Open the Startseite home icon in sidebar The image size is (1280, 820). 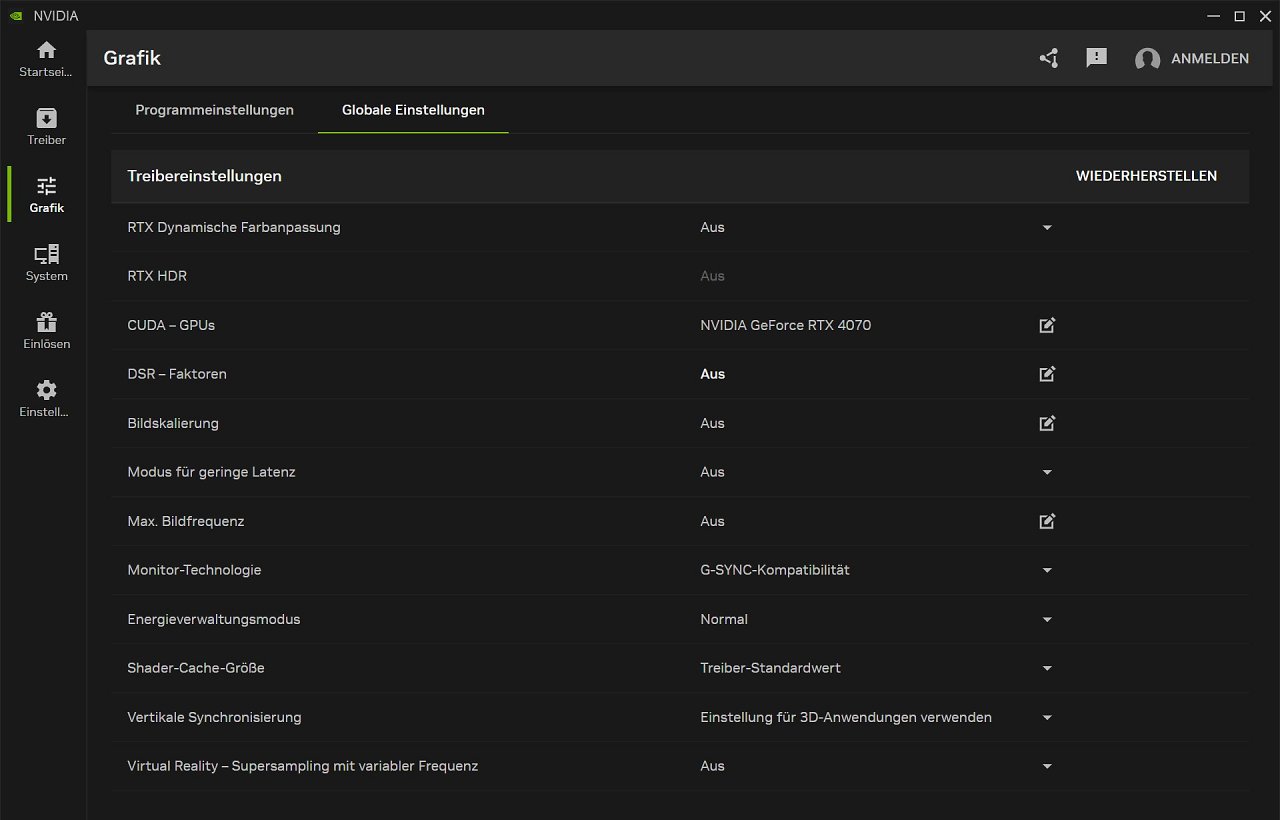click(46, 50)
